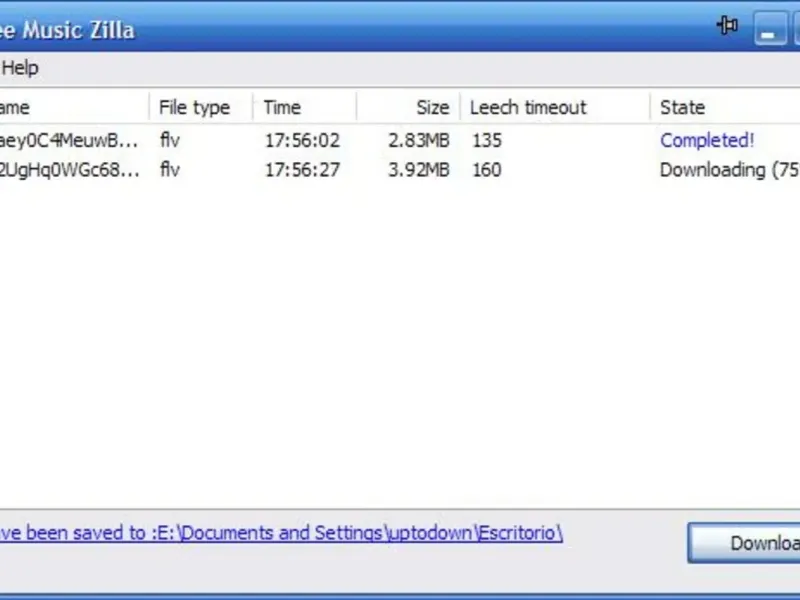Click the flv type in 17:56:02 row
The image size is (800, 600).
(x=170, y=140)
